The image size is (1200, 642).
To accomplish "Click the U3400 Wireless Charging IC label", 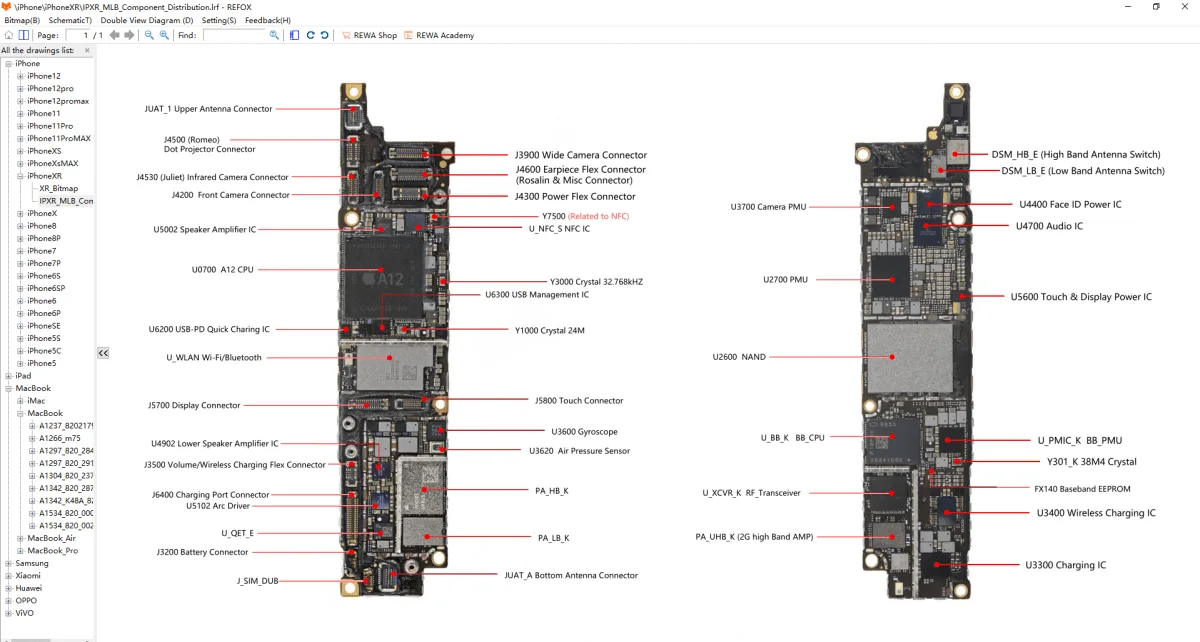I will (x=1096, y=513).
